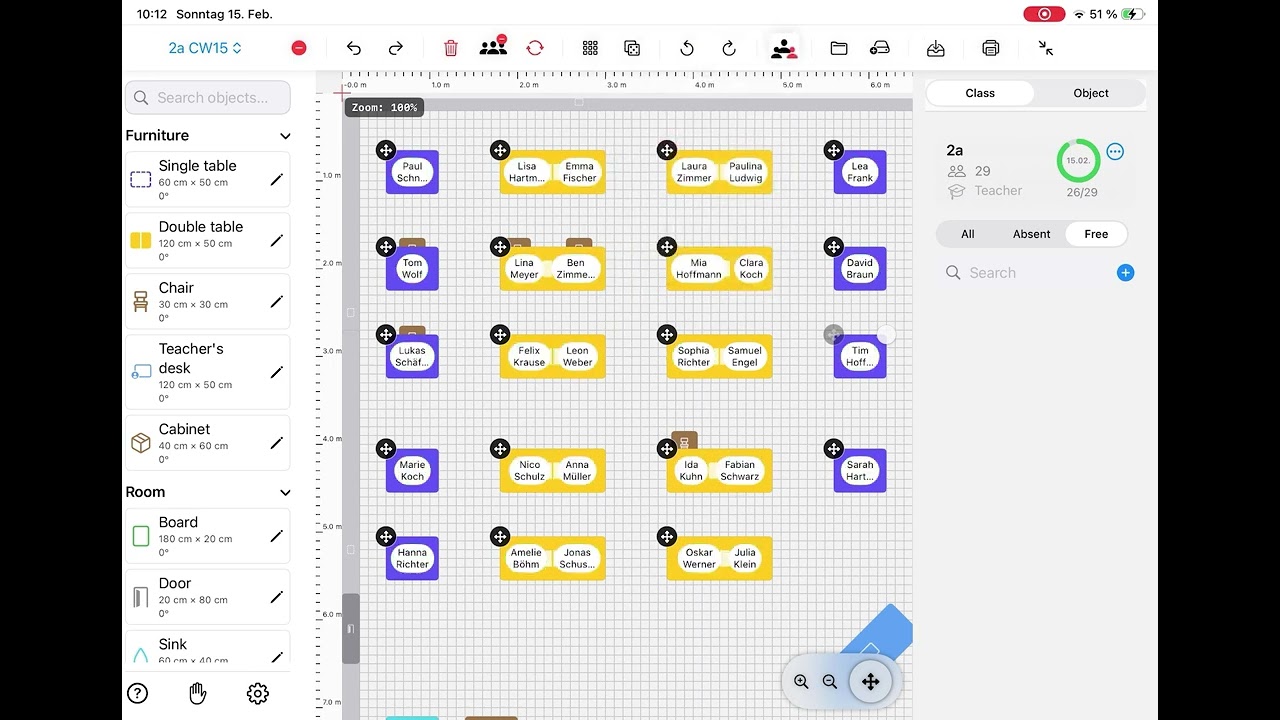1280x720 pixels.
Task: Collapse the Furniture section
Action: 285,136
